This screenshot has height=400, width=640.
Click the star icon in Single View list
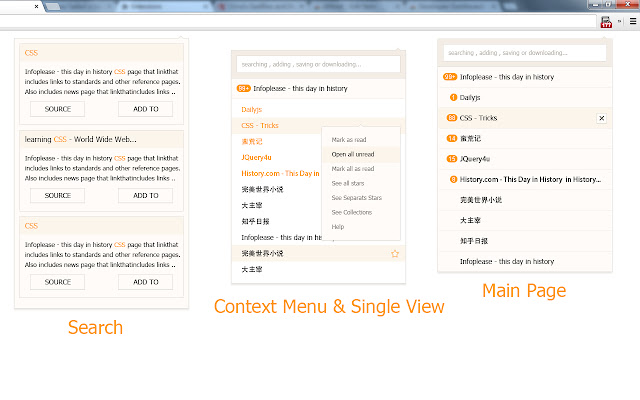(x=394, y=254)
